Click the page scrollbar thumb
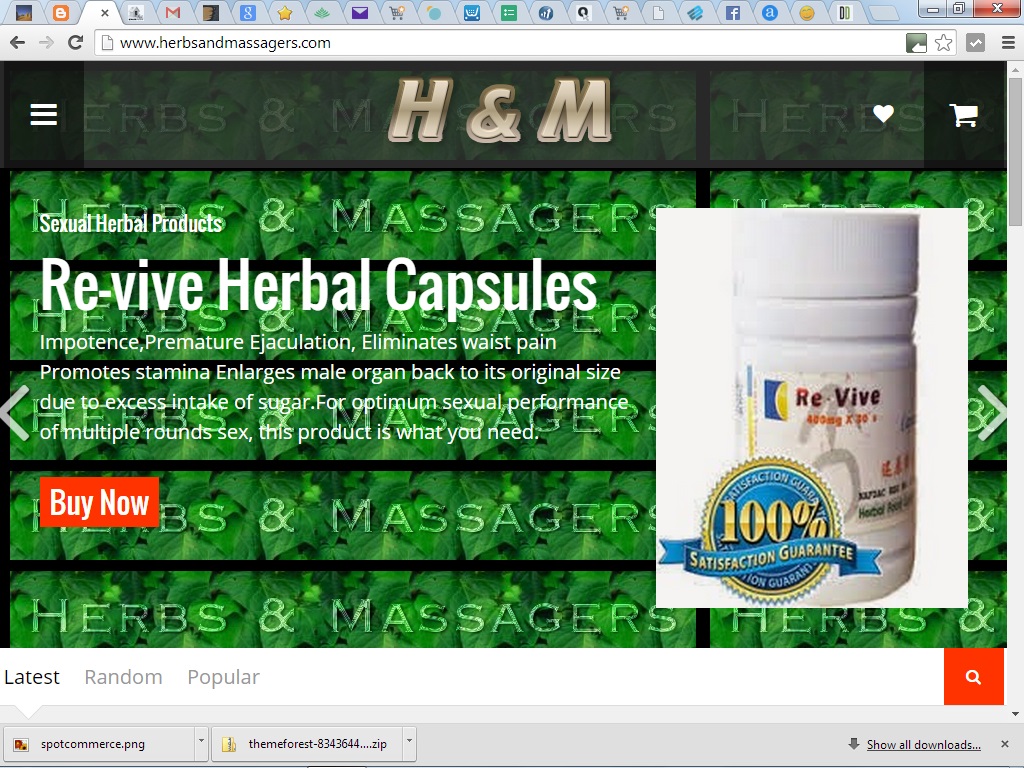The height and width of the screenshot is (768, 1024). [1015, 152]
